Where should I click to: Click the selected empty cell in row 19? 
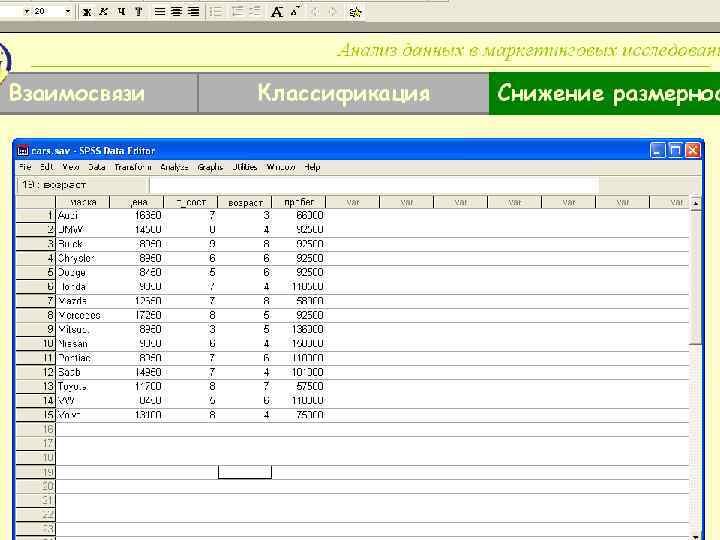click(245, 472)
